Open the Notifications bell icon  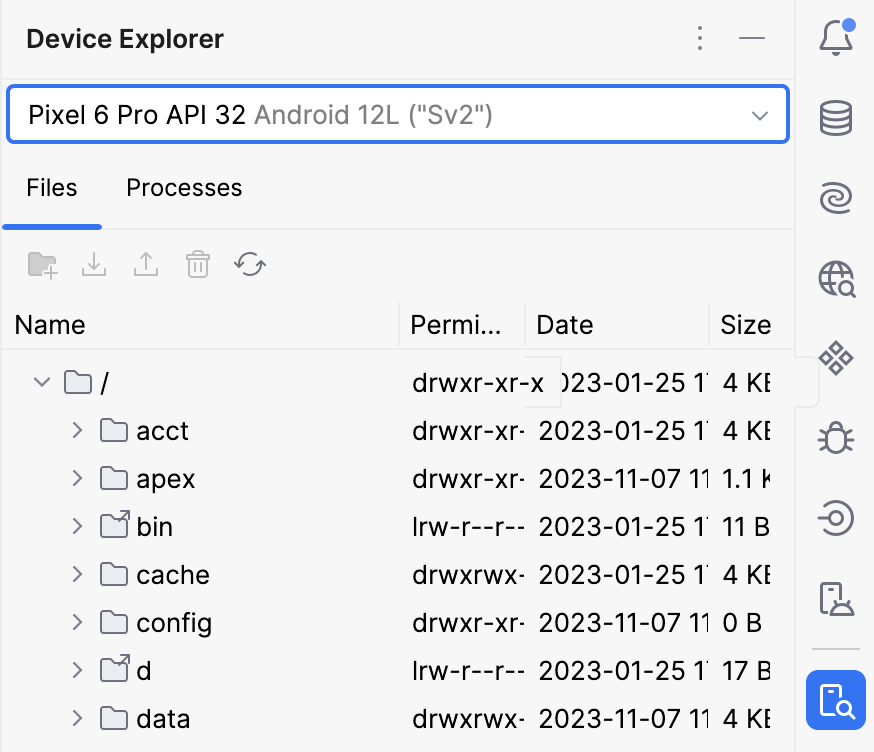[835, 40]
